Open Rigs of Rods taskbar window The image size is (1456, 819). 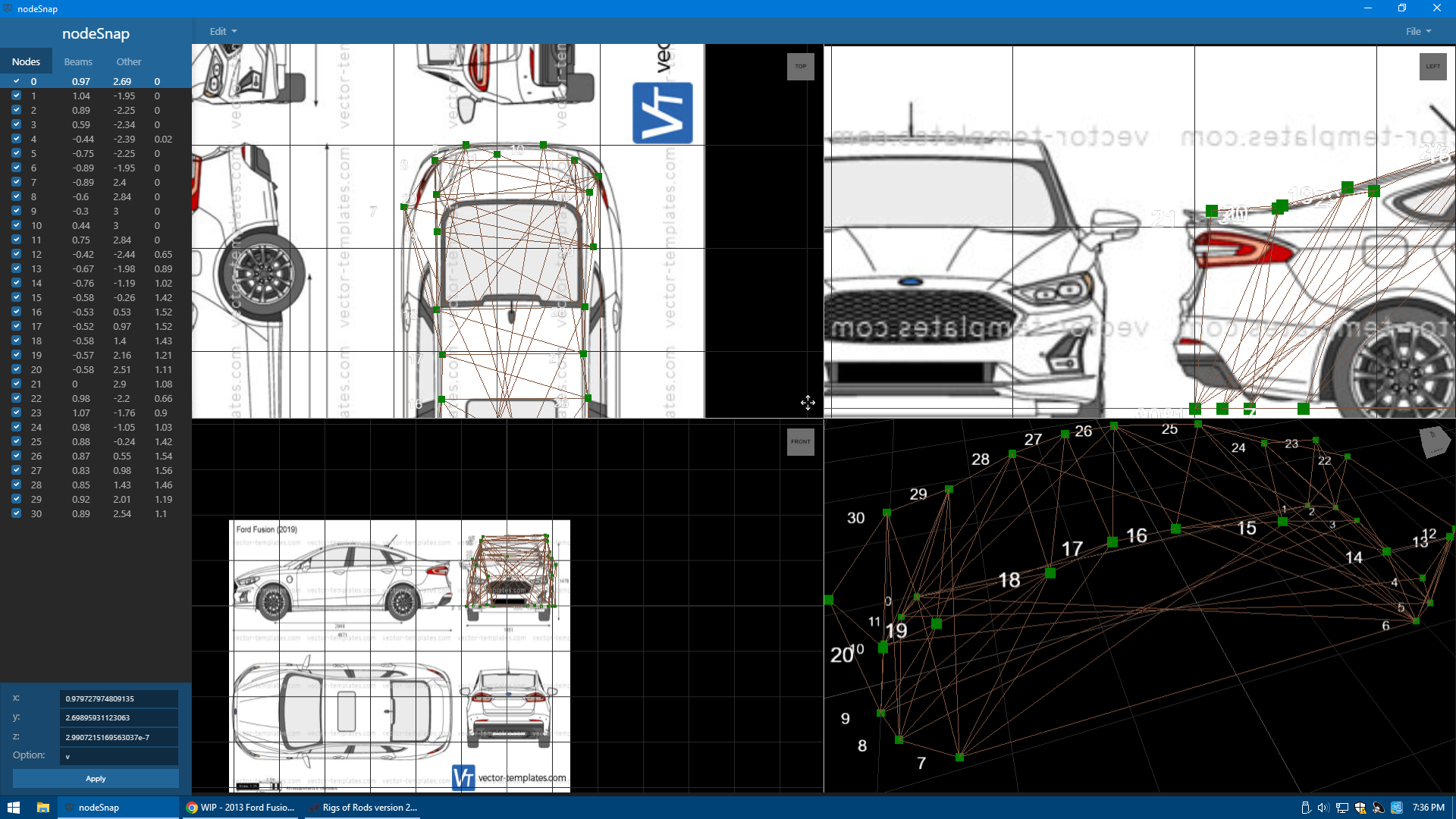pyautogui.click(x=362, y=808)
